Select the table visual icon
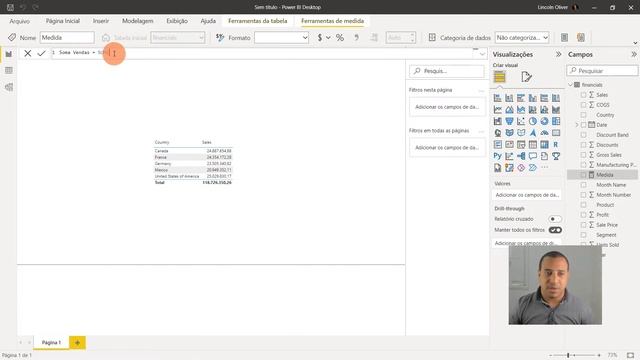This screenshot has height=360, width=640. tap(533, 144)
